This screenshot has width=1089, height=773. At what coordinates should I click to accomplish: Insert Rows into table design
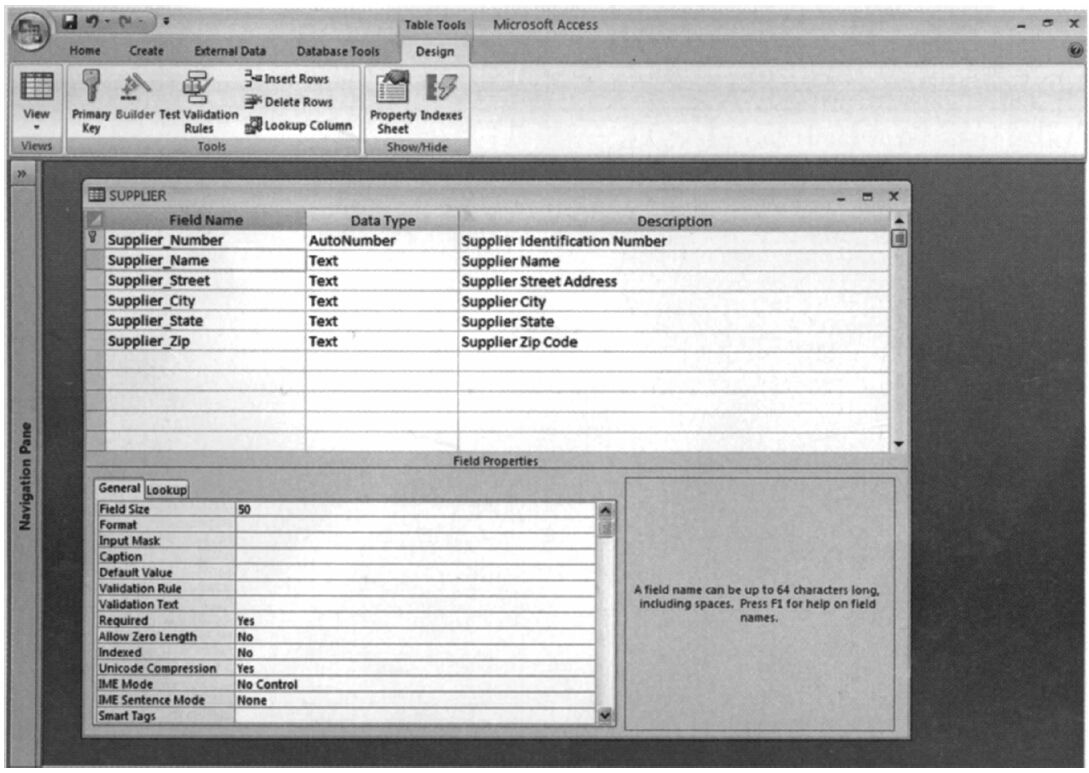pyautogui.click(x=287, y=78)
